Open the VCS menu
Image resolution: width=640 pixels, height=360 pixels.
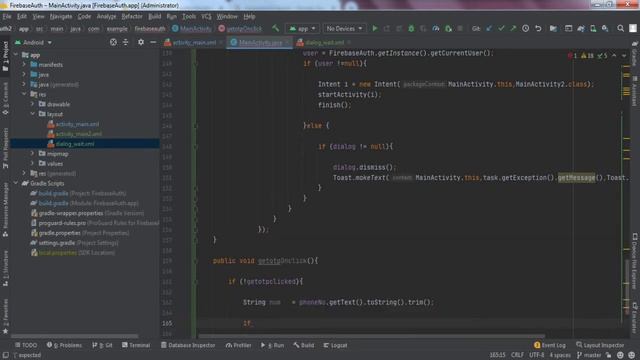[x=206, y=16]
